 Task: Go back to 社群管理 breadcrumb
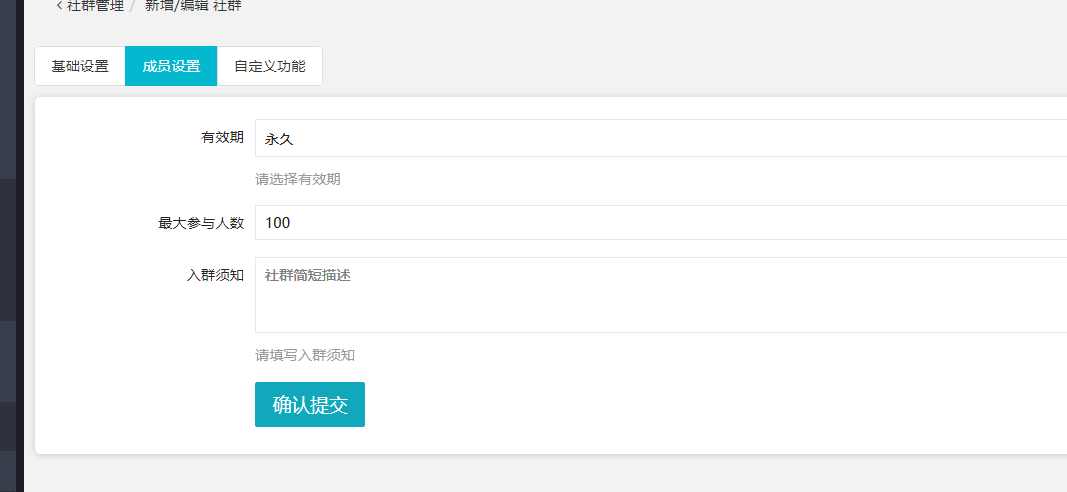point(90,6)
